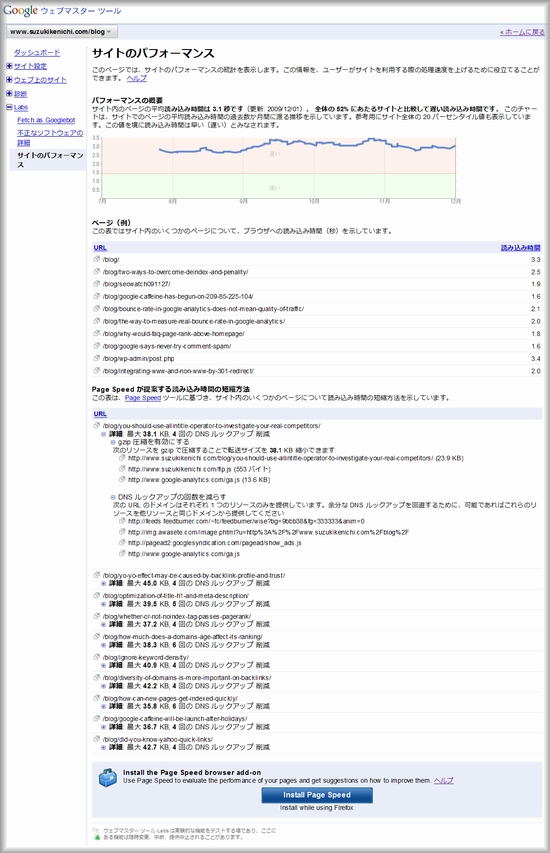Open the link icon for /blog/whether-or-not-noindex-tag-passes-pagerank/
550x853 pixels.
[96, 616]
